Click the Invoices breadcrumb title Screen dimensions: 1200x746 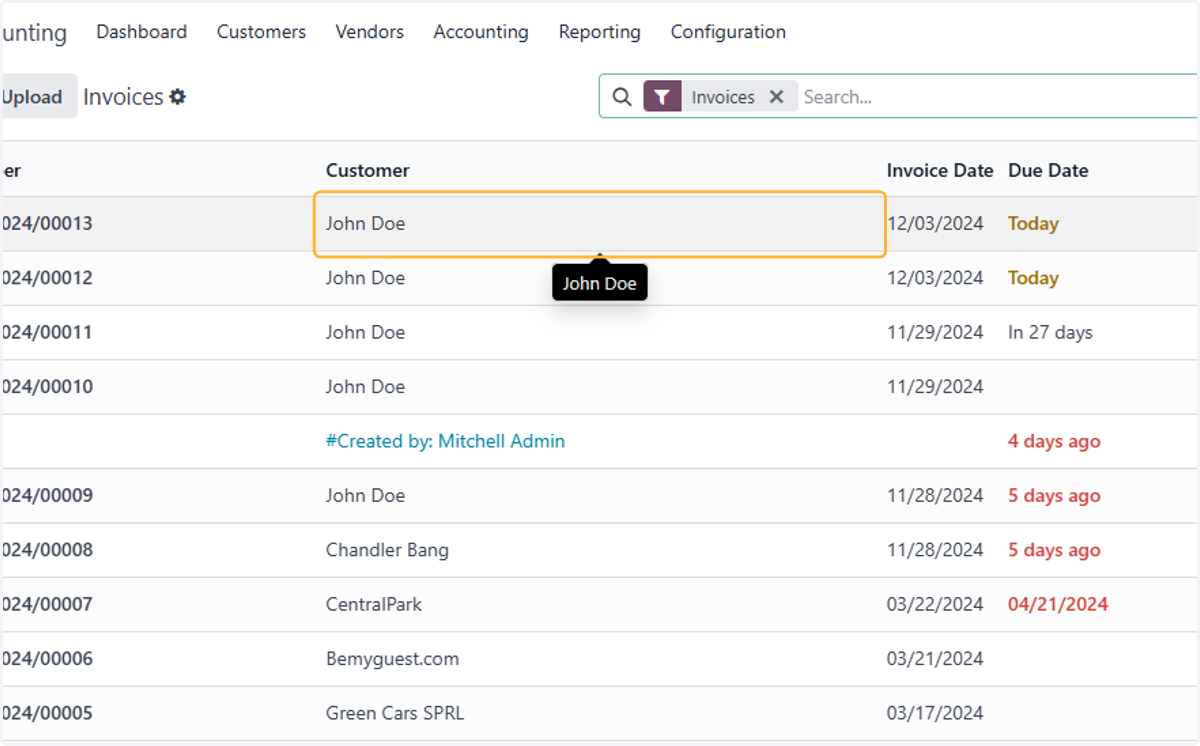point(123,97)
